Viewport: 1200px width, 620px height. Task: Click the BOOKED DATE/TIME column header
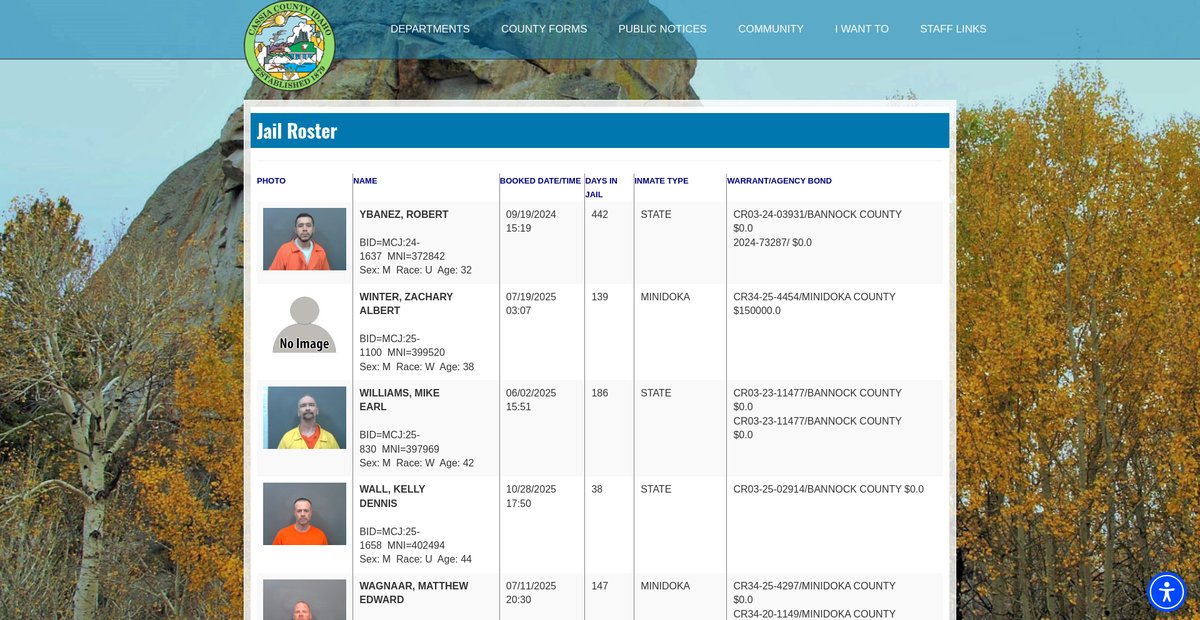tap(541, 181)
